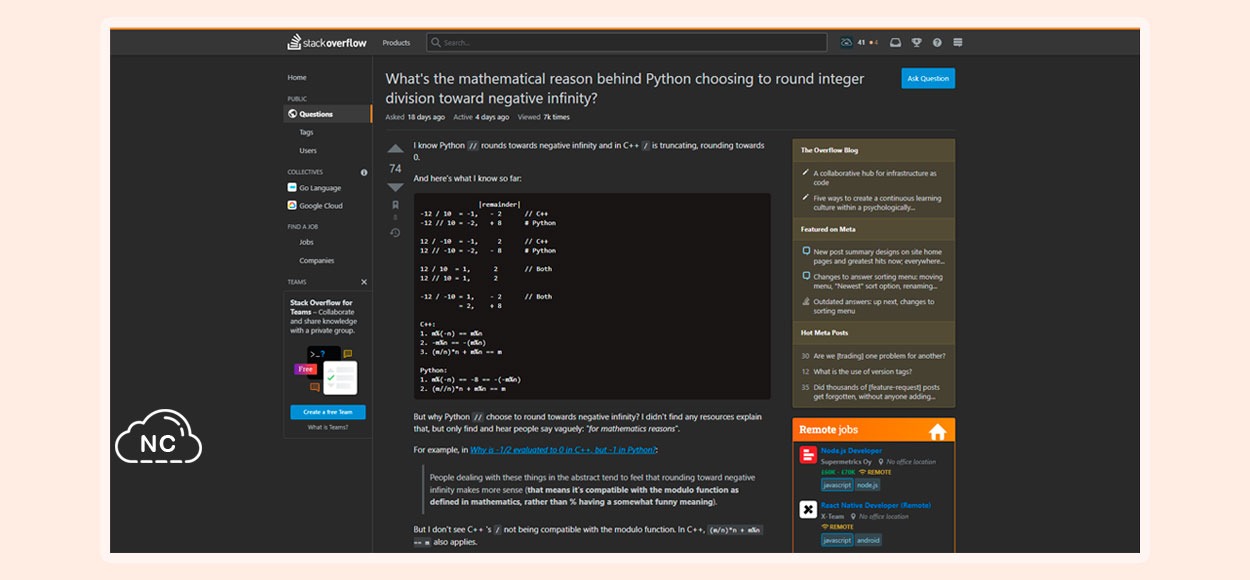The image size is (1250, 580).
Task: Open Companies in the sidebar
Action: click(317, 261)
